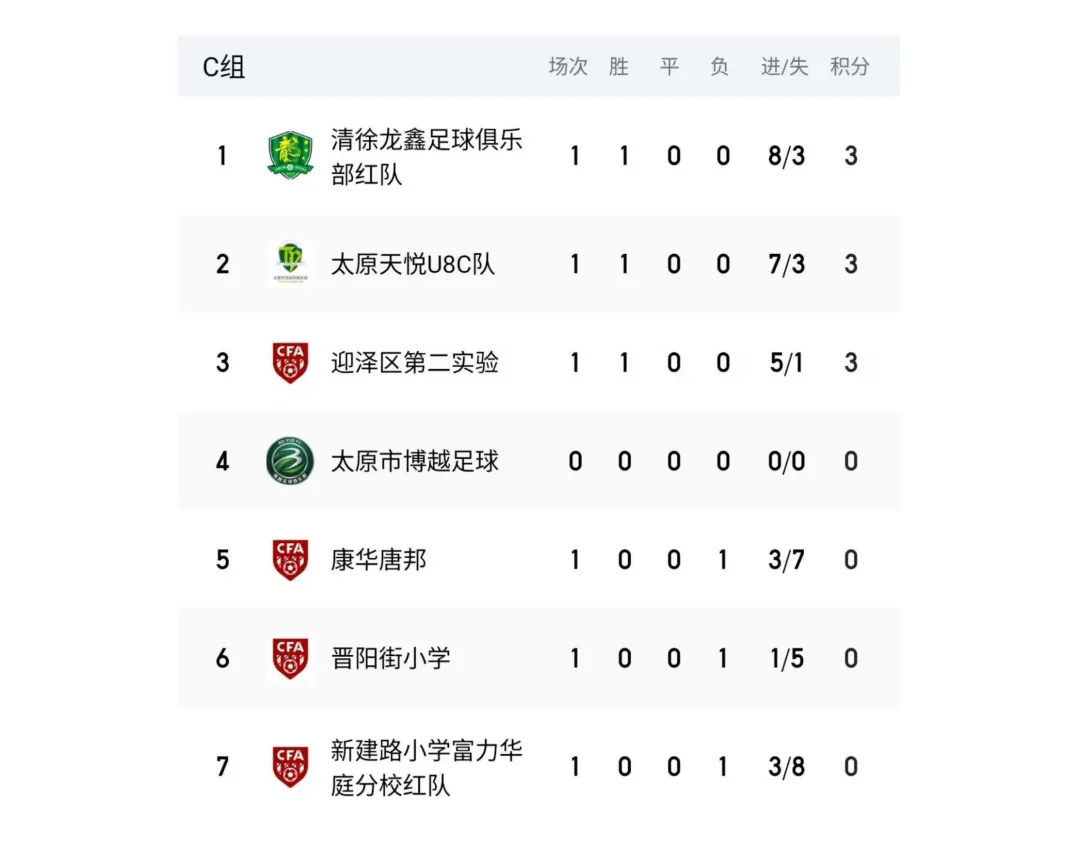Click the 太原天悦U8C队 team badge
This screenshot has height=860, width=1080.
pos(290,264)
